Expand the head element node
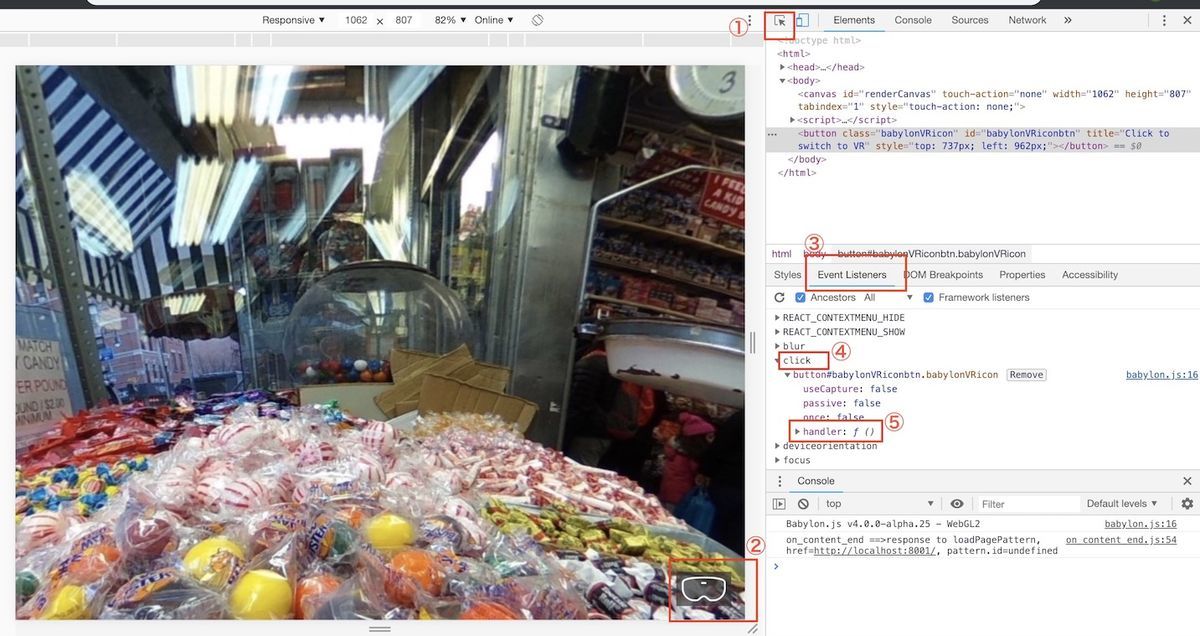The image size is (1200, 636). [783, 67]
